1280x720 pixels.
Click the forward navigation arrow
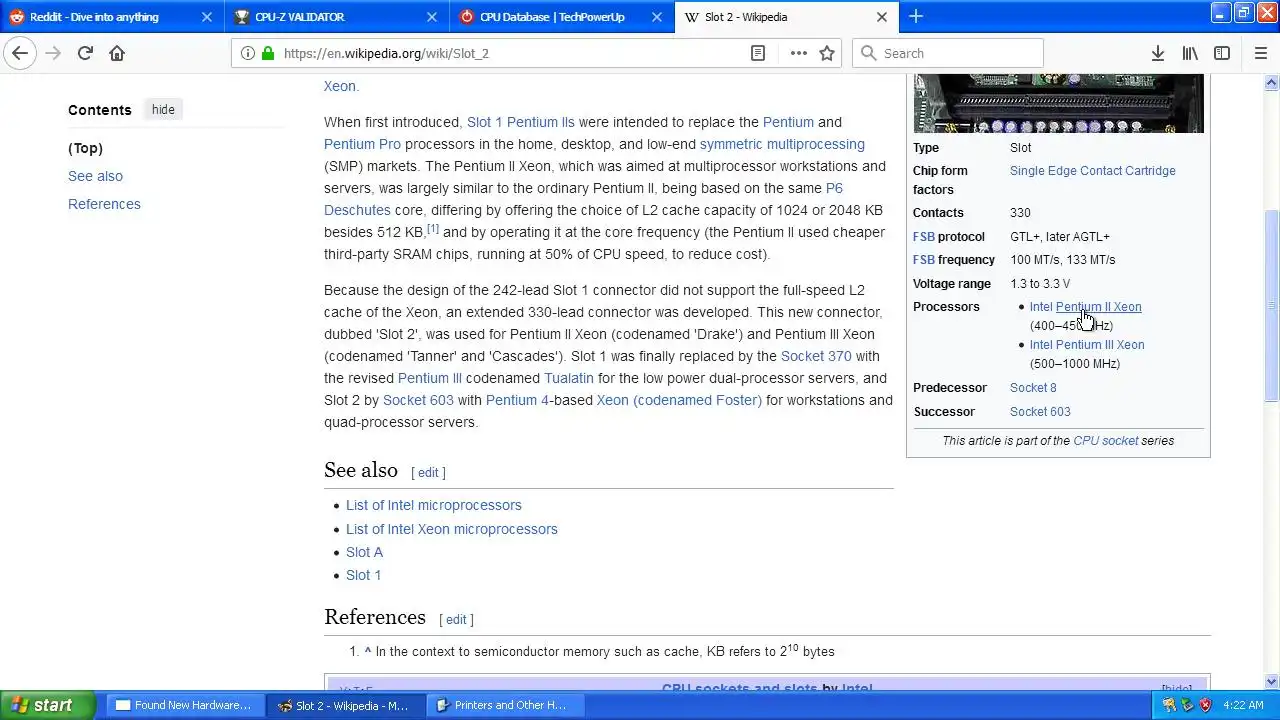[x=53, y=53]
